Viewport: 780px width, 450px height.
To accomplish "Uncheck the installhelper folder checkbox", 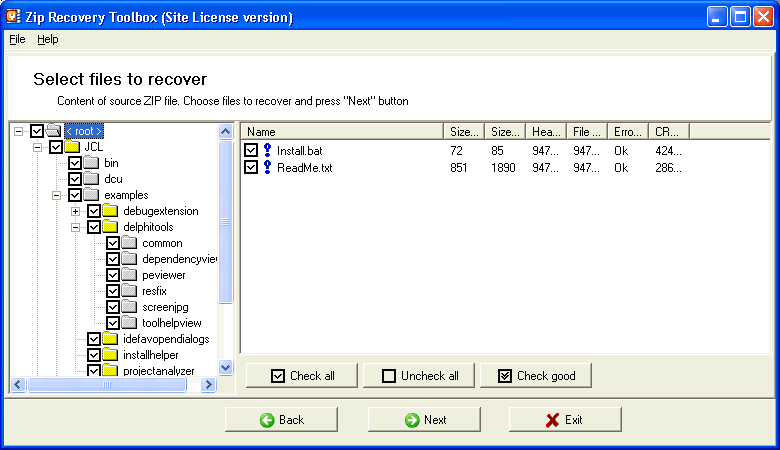I will pyautogui.click(x=94, y=355).
